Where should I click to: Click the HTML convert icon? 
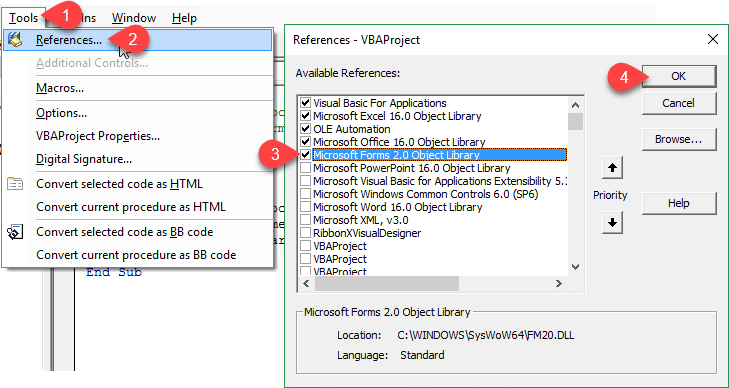[15, 184]
